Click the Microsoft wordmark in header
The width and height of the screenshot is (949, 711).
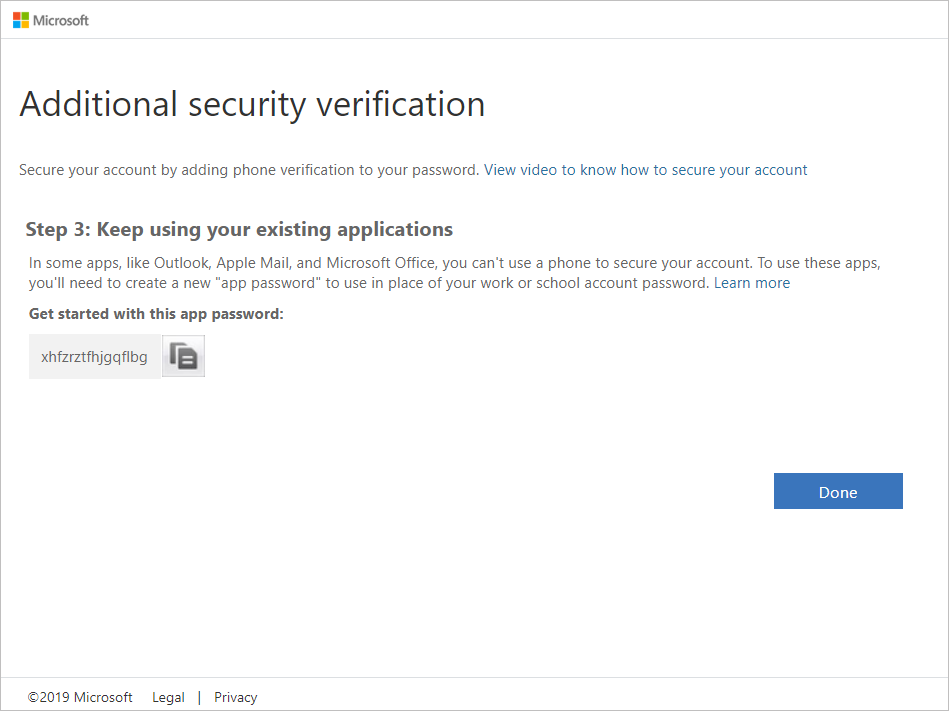pyautogui.click(x=61, y=20)
